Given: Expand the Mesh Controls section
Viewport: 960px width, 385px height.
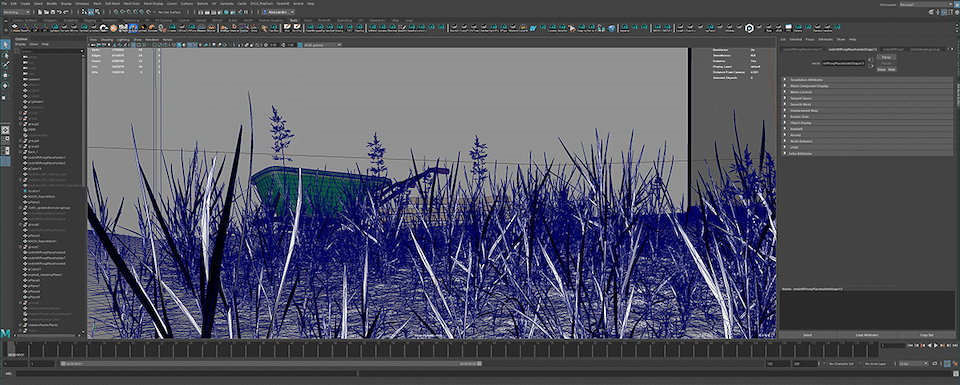Looking at the screenshot, I should tap(868, 92).
